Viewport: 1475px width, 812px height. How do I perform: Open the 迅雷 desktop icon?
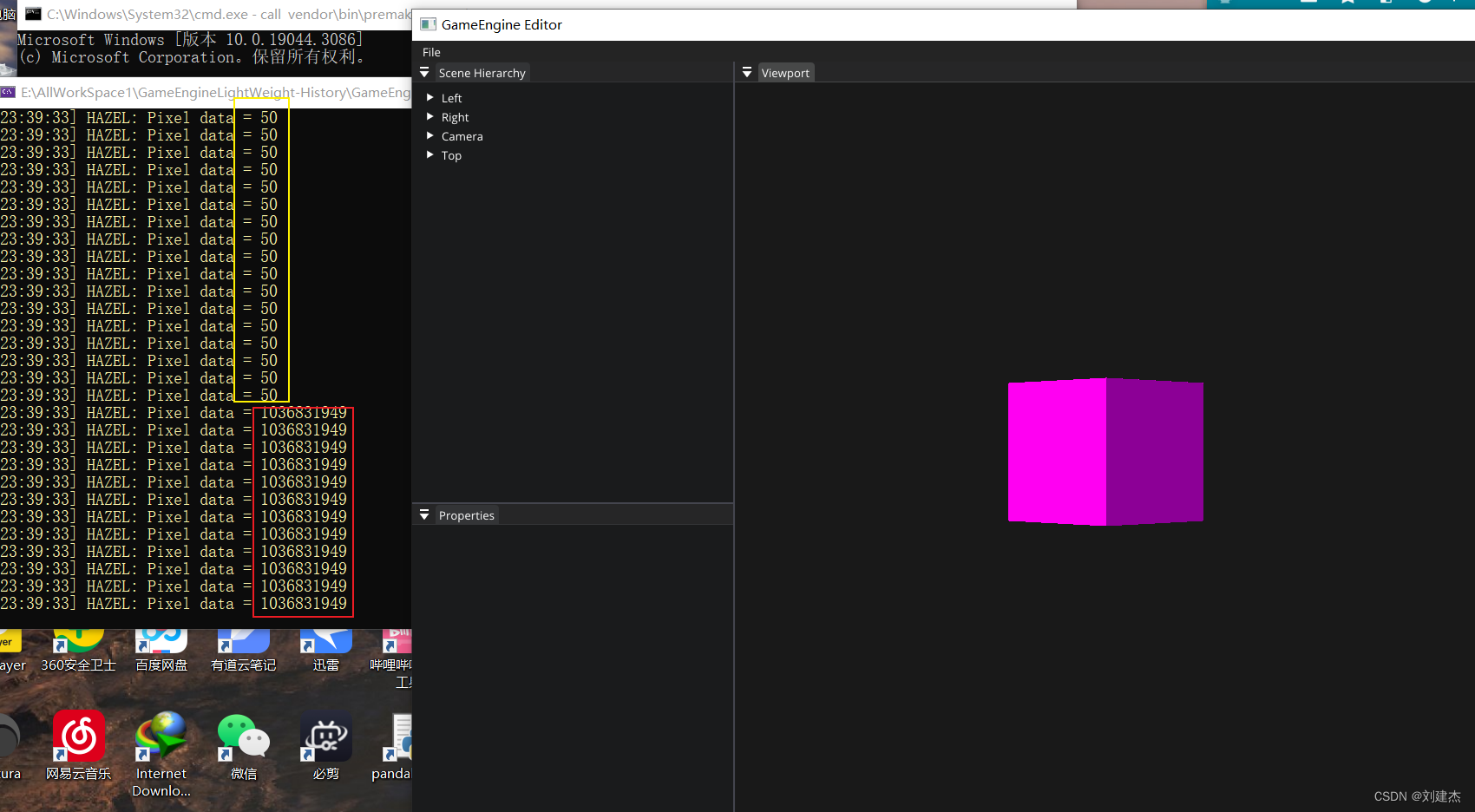click(x=326, y=652)
